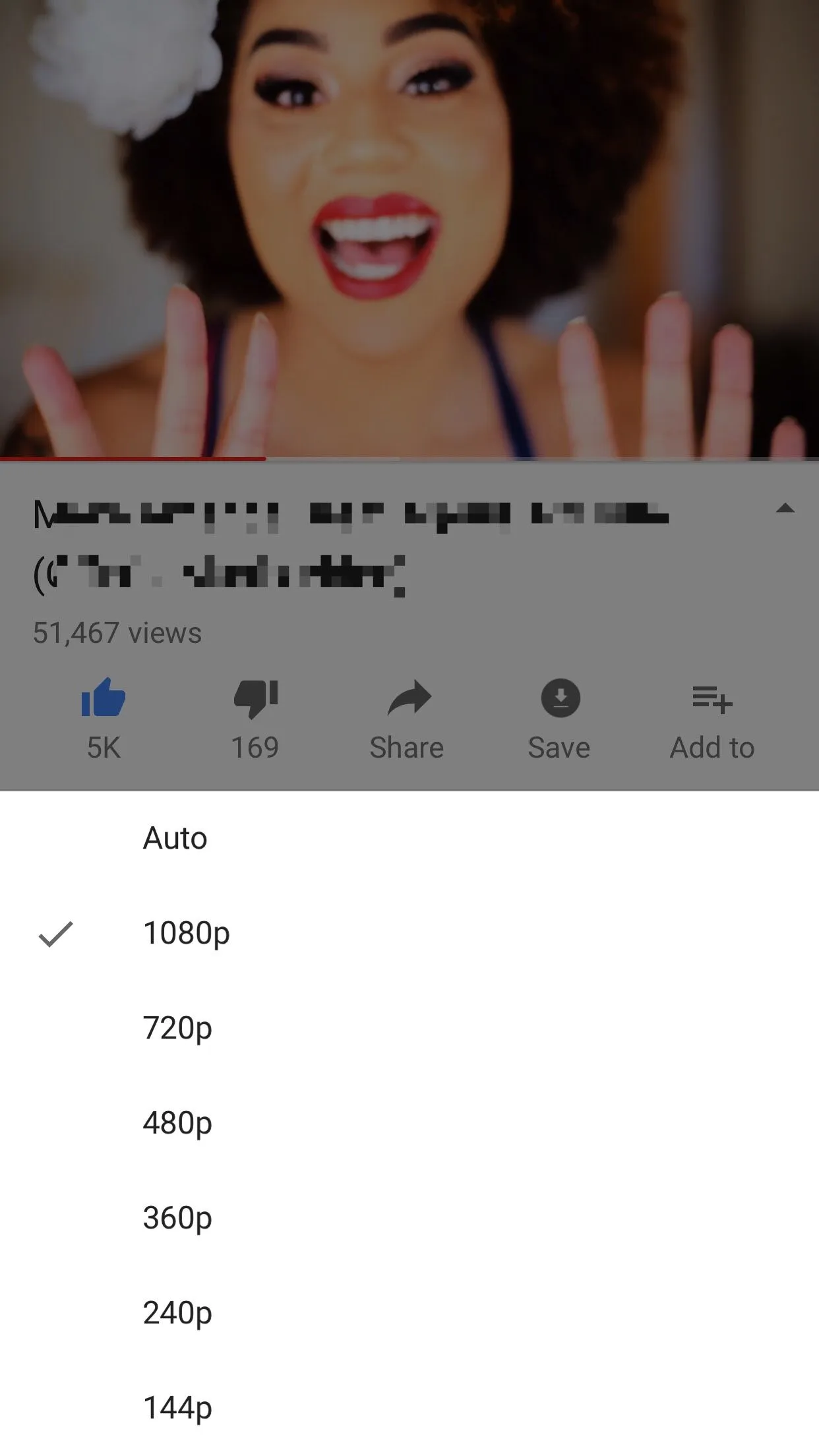
Task: Tap the Share arrow icon
Action: [x=409, y=698]
